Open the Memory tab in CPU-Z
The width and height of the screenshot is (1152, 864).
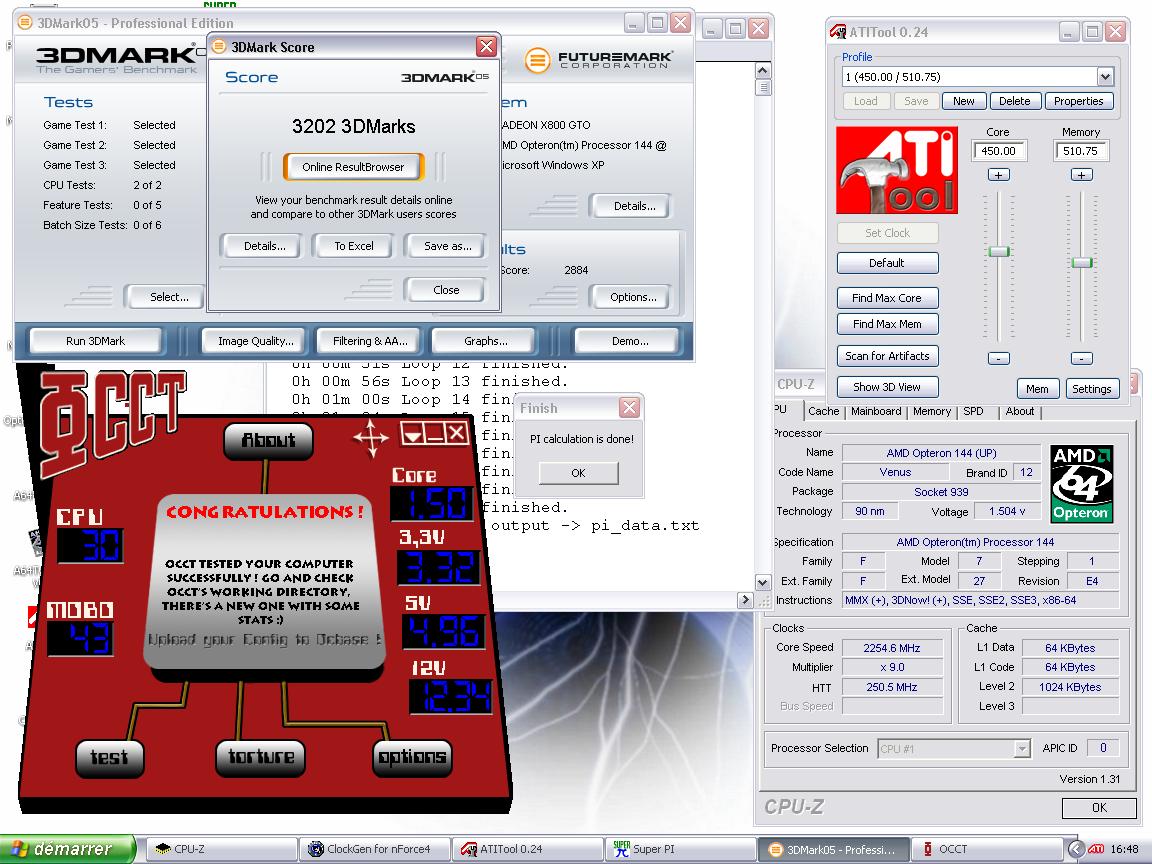(932, 411)
